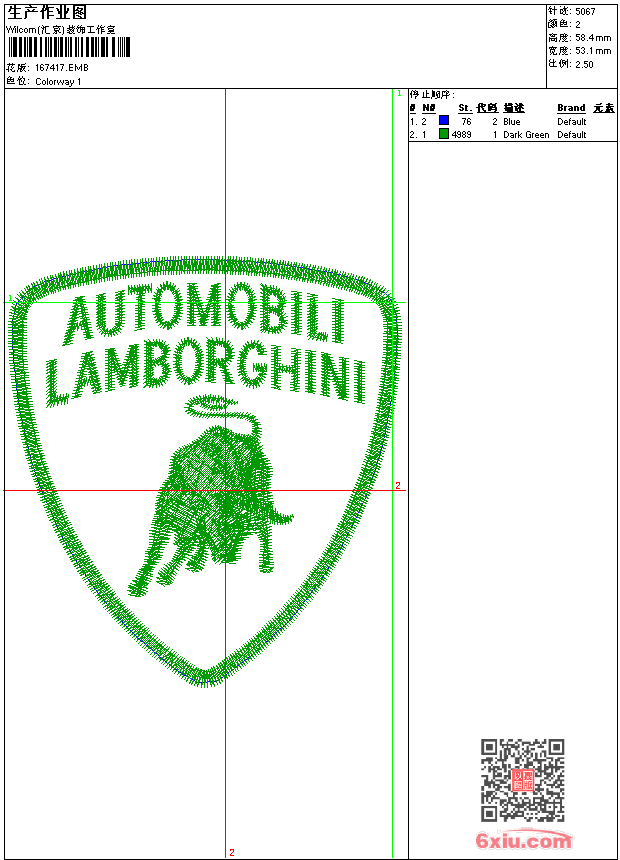The width and height of the screenshot is (620, 860).
Task: Click the 'Wilcom(汇京)' studio name text
Action: click(x=36, y=30)
